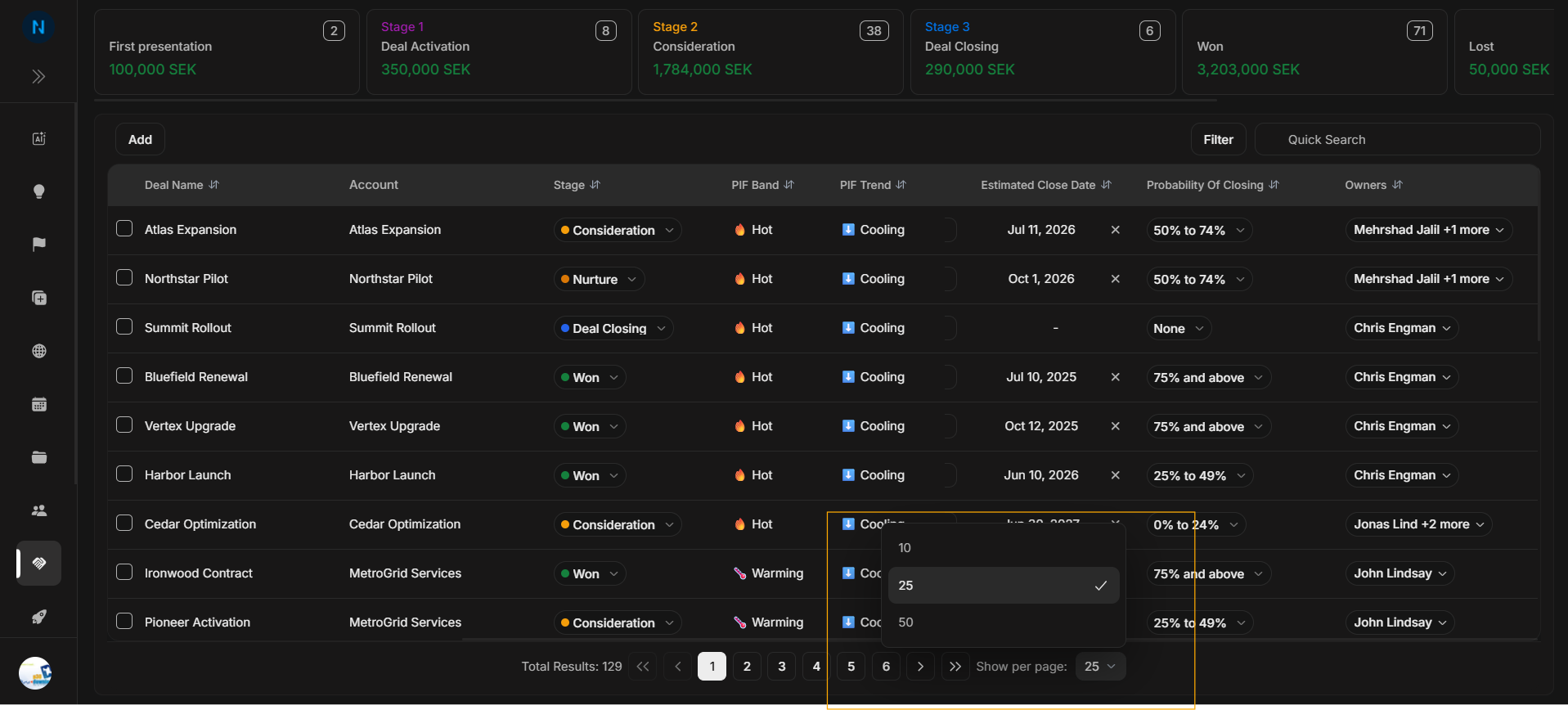Check the Northstar Pilot row checkbox

(124, 277)
